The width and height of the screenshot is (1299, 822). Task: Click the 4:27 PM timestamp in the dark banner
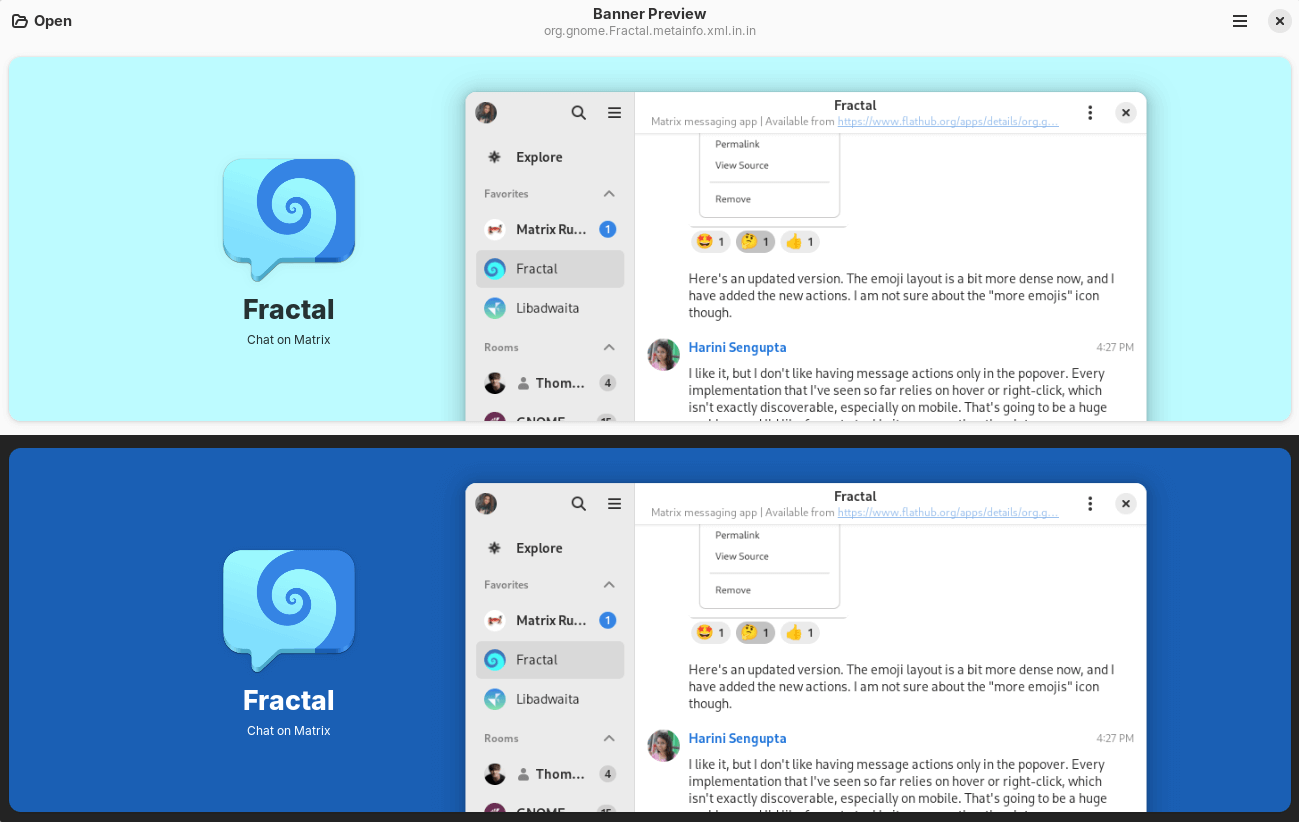pyautogui.click(x=1115, y=738)
